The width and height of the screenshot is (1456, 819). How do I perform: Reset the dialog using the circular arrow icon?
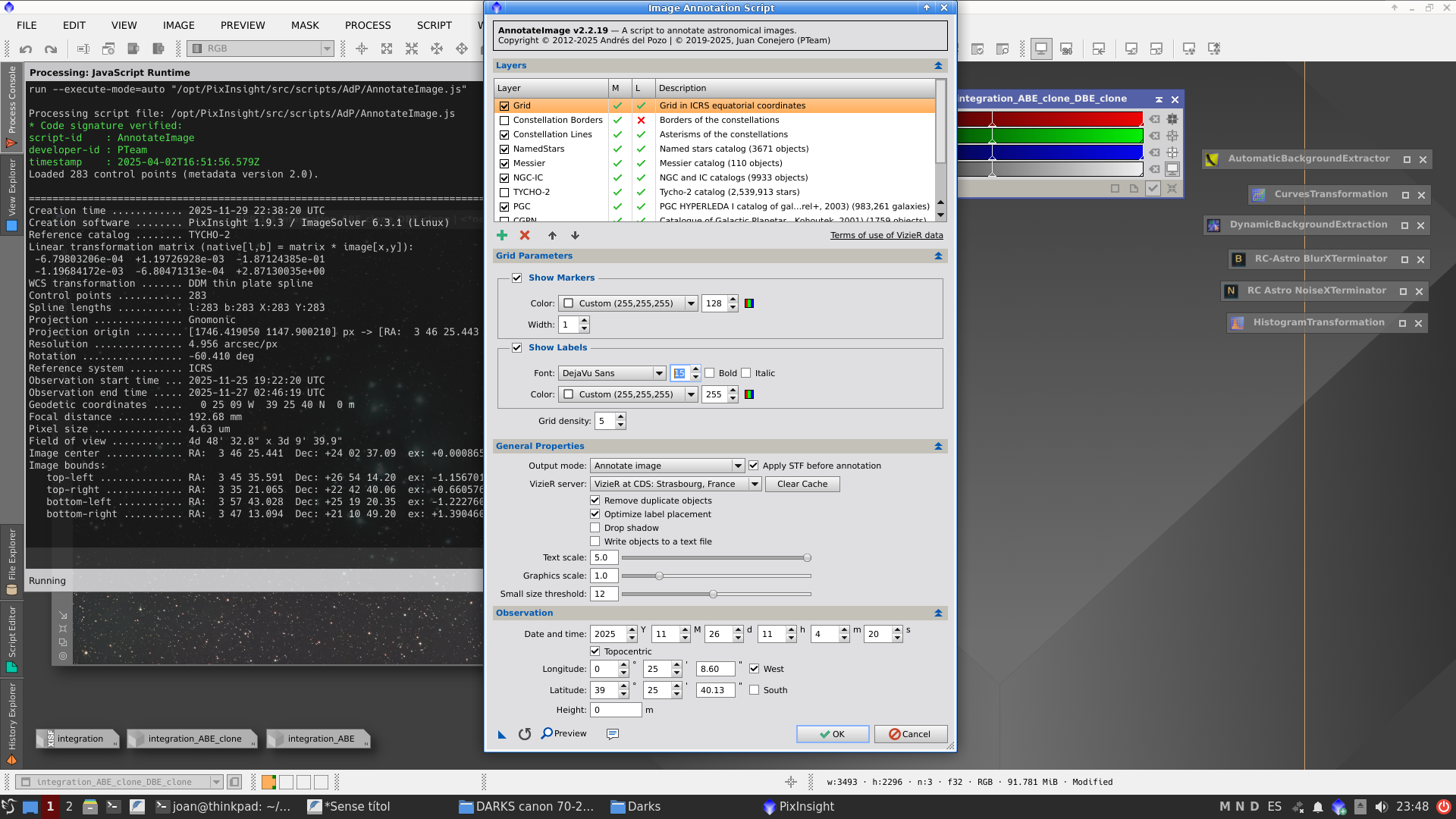[x=524, y=733]
